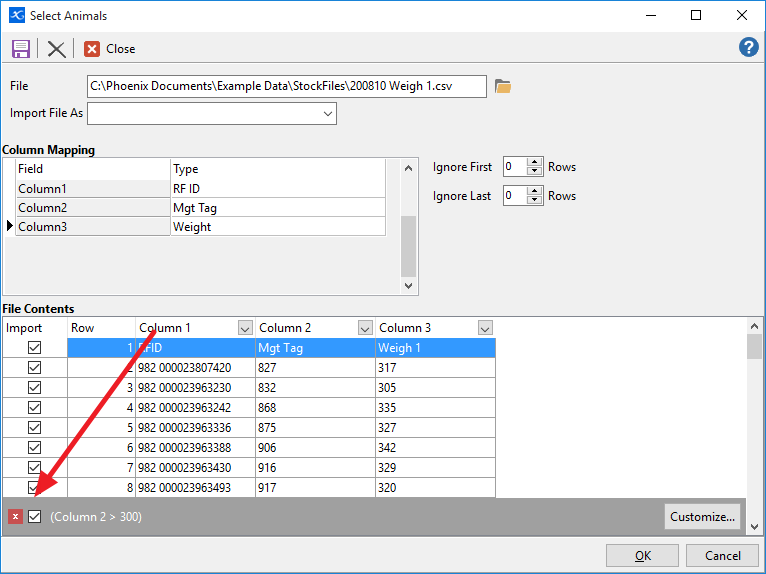
Task: Increase the Ignore Last rows value
Action: (535, 191)
